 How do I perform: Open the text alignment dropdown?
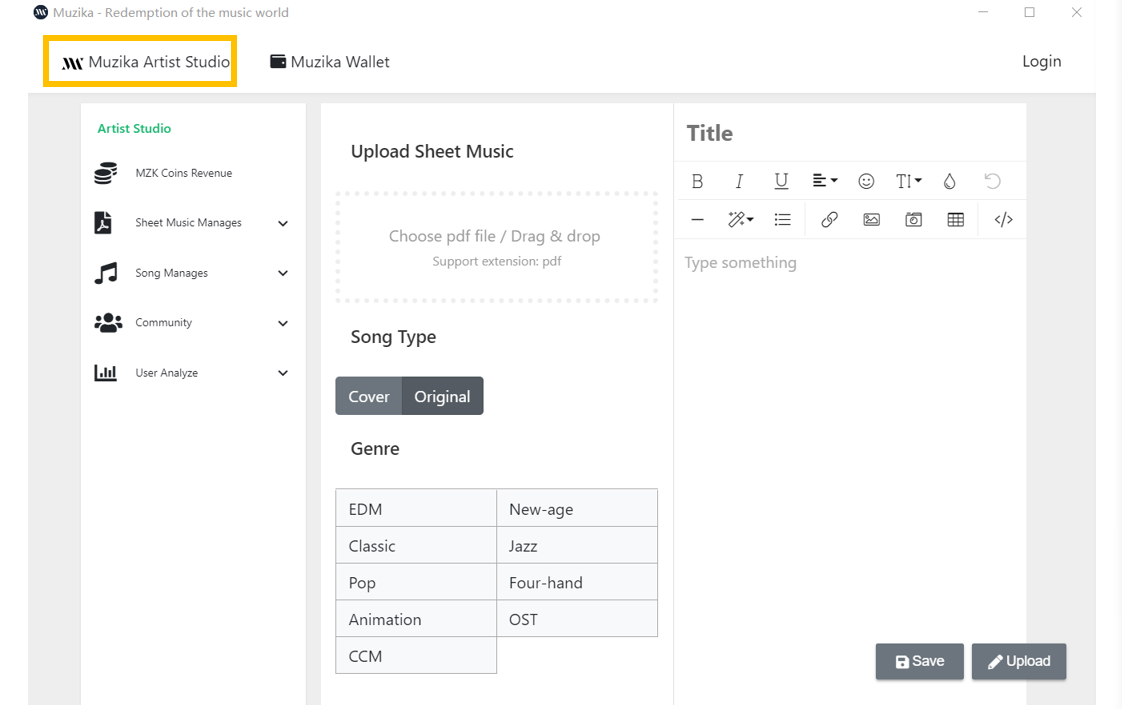click(824, 181)
